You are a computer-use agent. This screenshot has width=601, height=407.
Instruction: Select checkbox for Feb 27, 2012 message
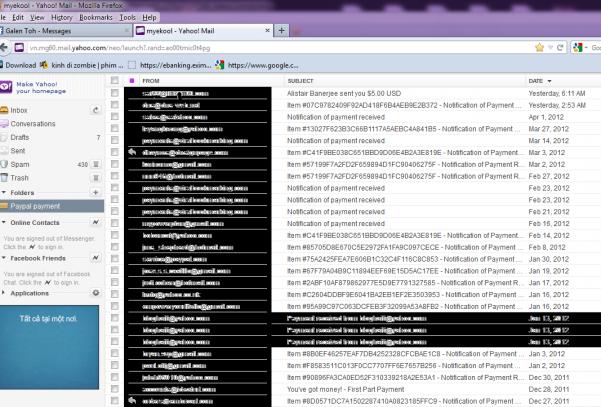(x=115, y=176)
